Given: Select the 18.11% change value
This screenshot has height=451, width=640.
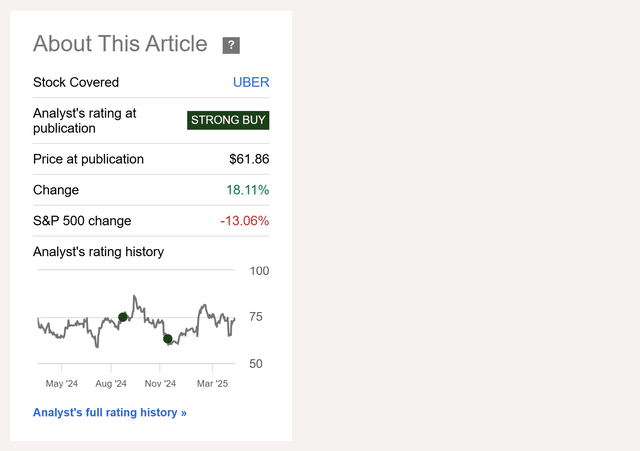Looking at the screenshot, I should pos(247,190).
